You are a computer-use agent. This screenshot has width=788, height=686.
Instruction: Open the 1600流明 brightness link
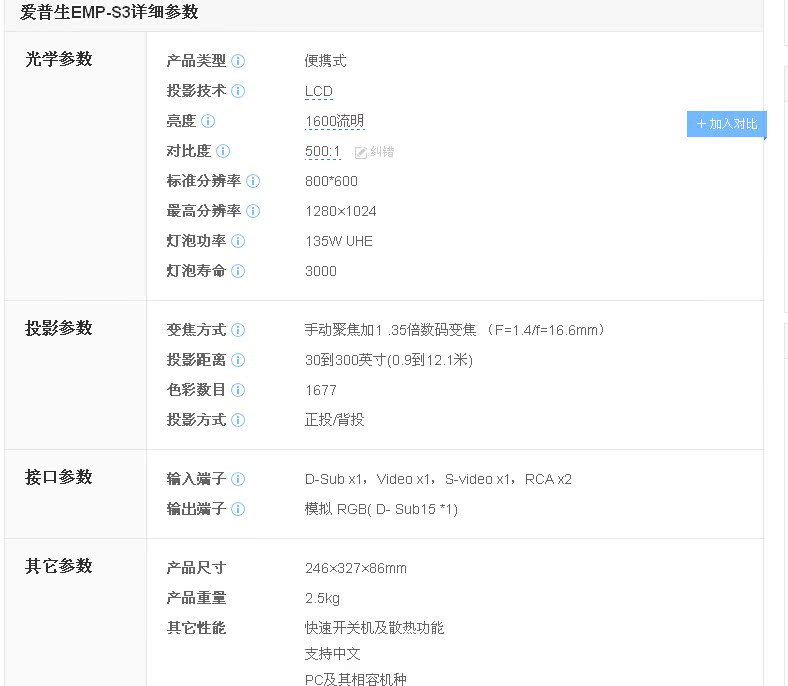334,121
